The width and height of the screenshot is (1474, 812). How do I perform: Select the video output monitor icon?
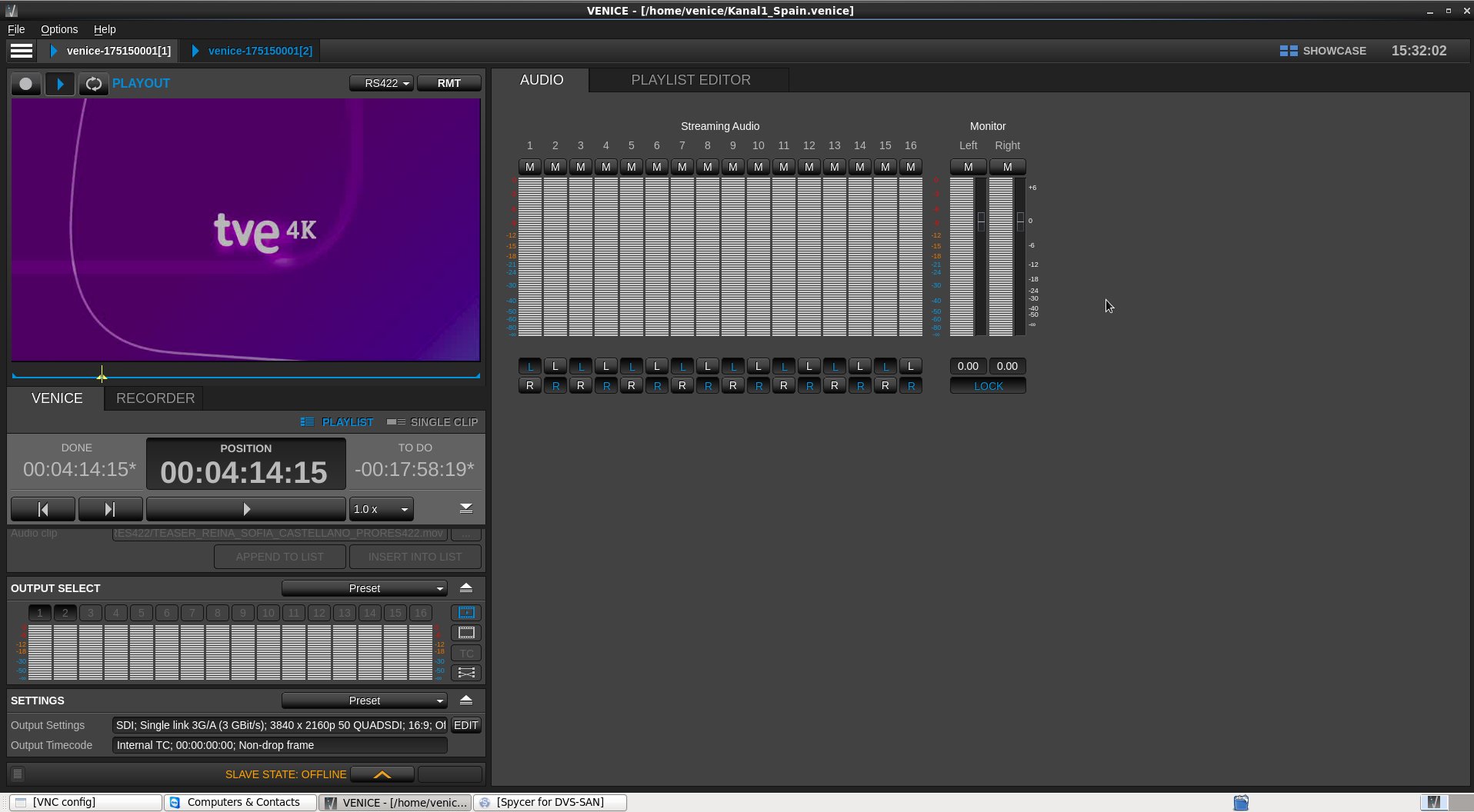pos(466,613)
